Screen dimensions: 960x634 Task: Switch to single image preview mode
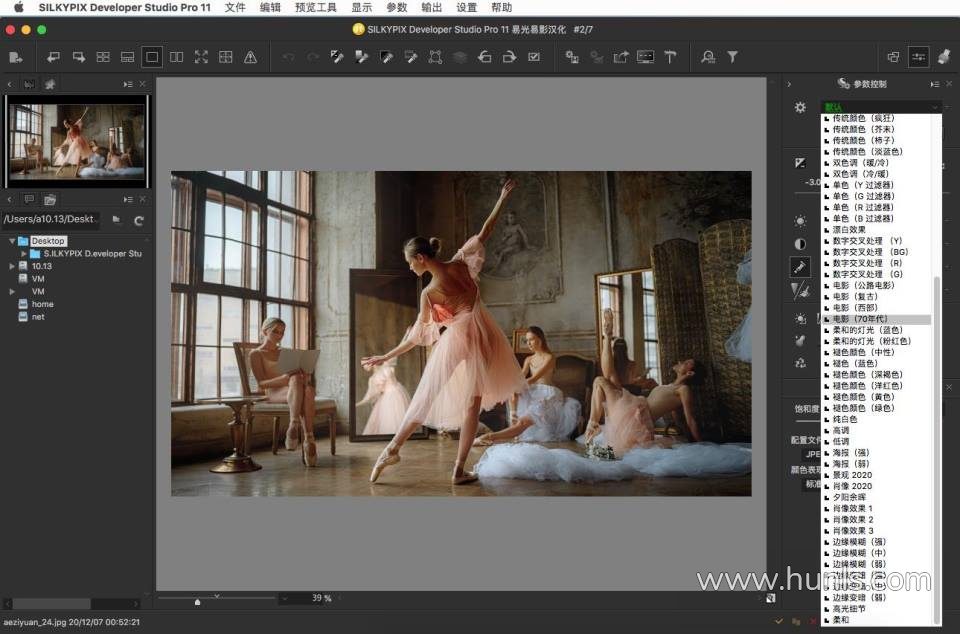pos(151,57)
